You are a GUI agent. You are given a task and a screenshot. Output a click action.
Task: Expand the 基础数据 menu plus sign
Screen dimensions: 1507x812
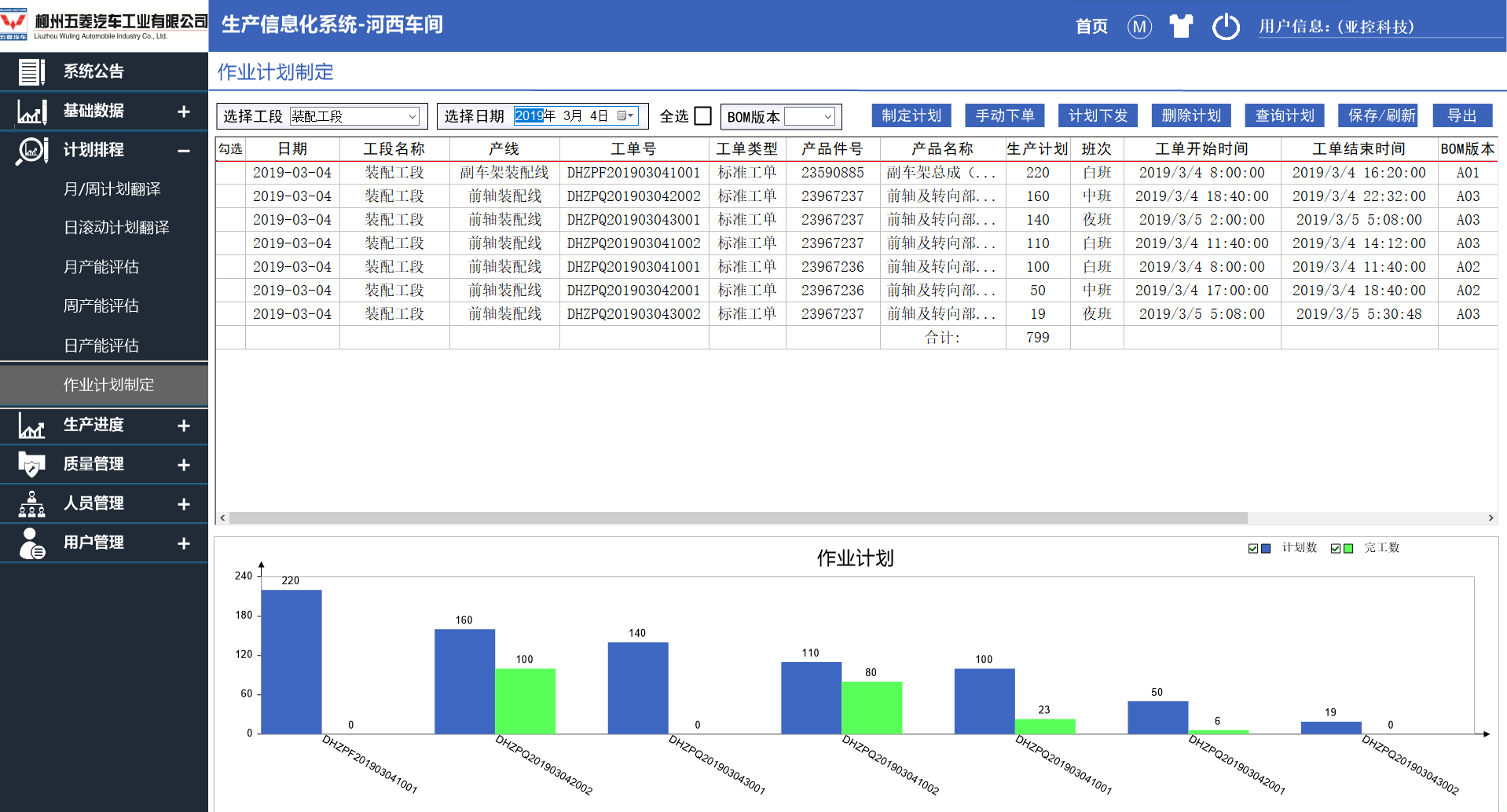184,112
